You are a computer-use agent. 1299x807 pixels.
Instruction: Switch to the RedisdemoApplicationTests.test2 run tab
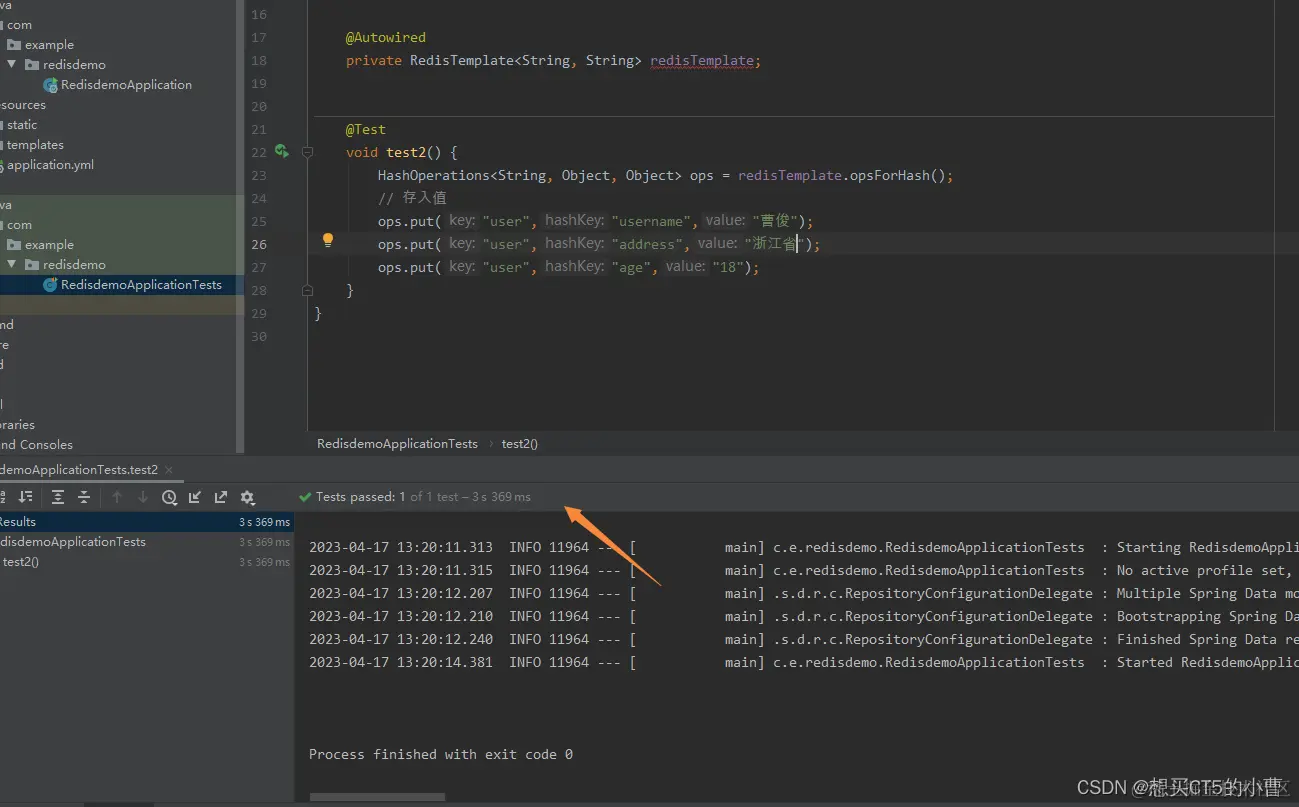pos(78,470)
